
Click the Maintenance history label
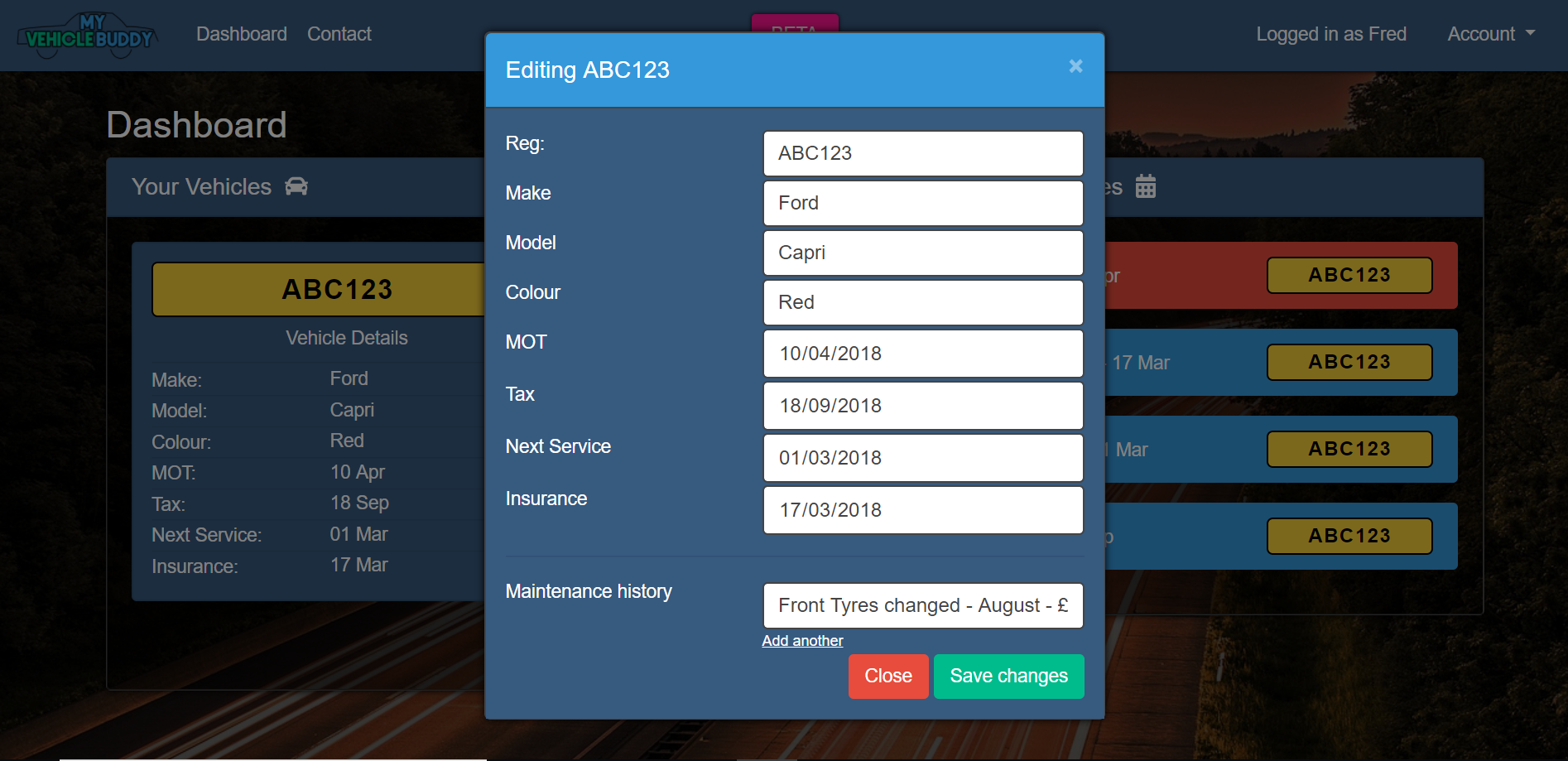tap(589, 591)
